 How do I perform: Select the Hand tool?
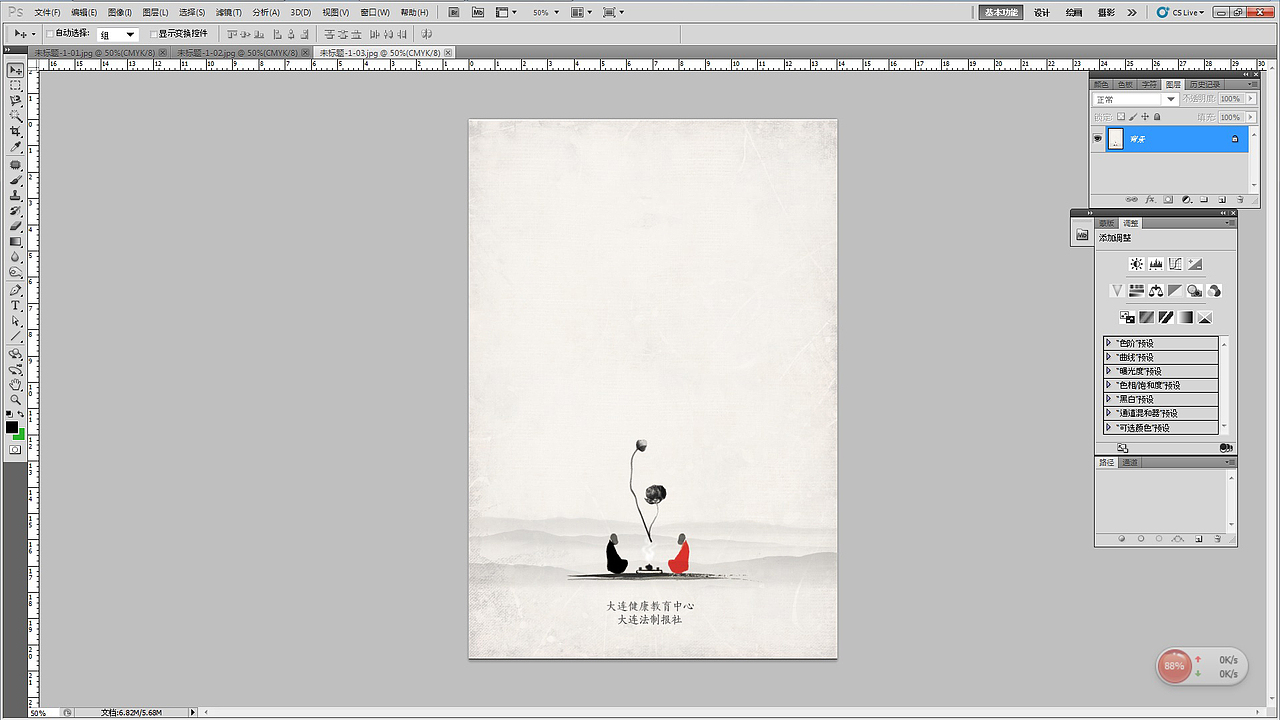click(15, 384)
